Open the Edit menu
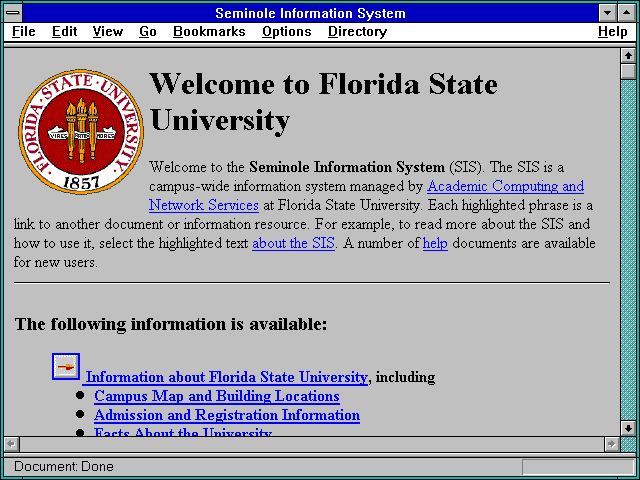Image resolution: width=640 pixels, height=480 pixels. 64,32
